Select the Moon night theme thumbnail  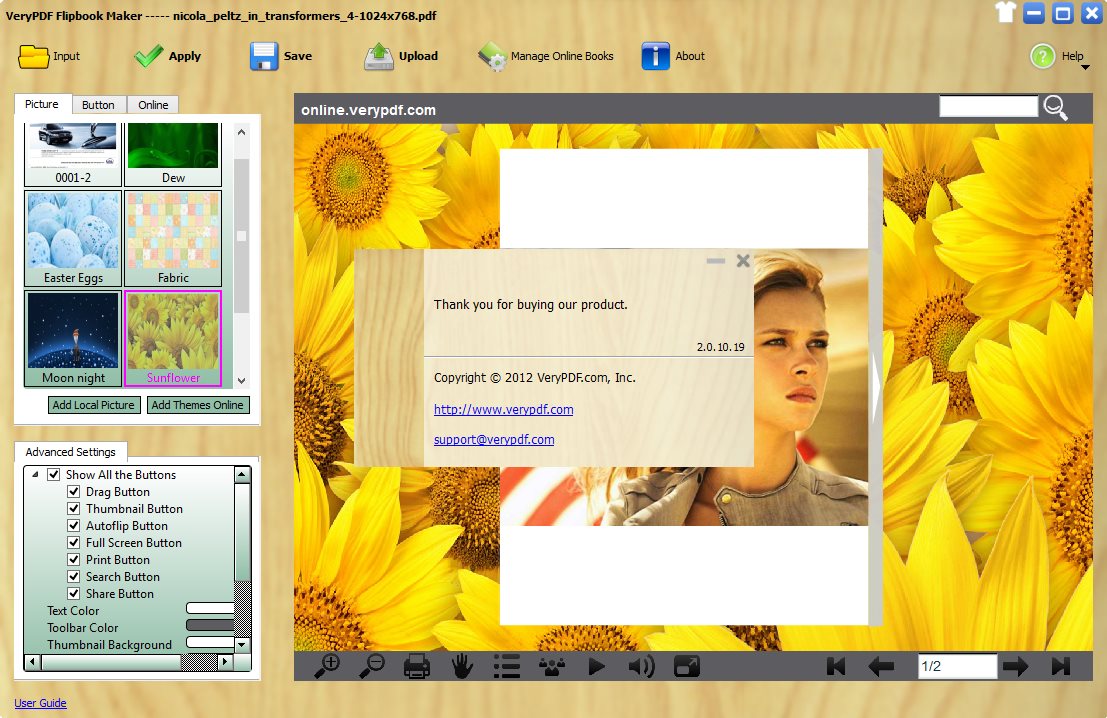73,338
